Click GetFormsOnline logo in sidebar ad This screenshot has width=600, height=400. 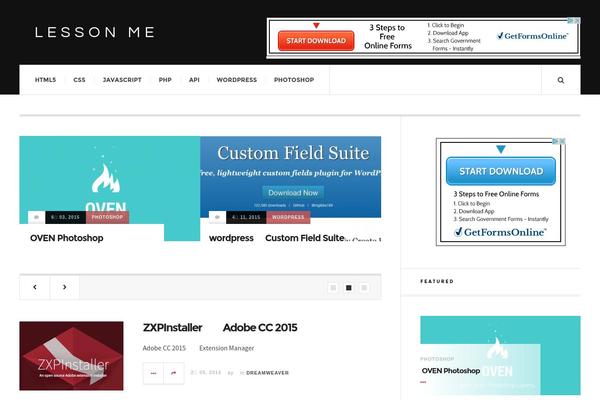coord(500,232)
